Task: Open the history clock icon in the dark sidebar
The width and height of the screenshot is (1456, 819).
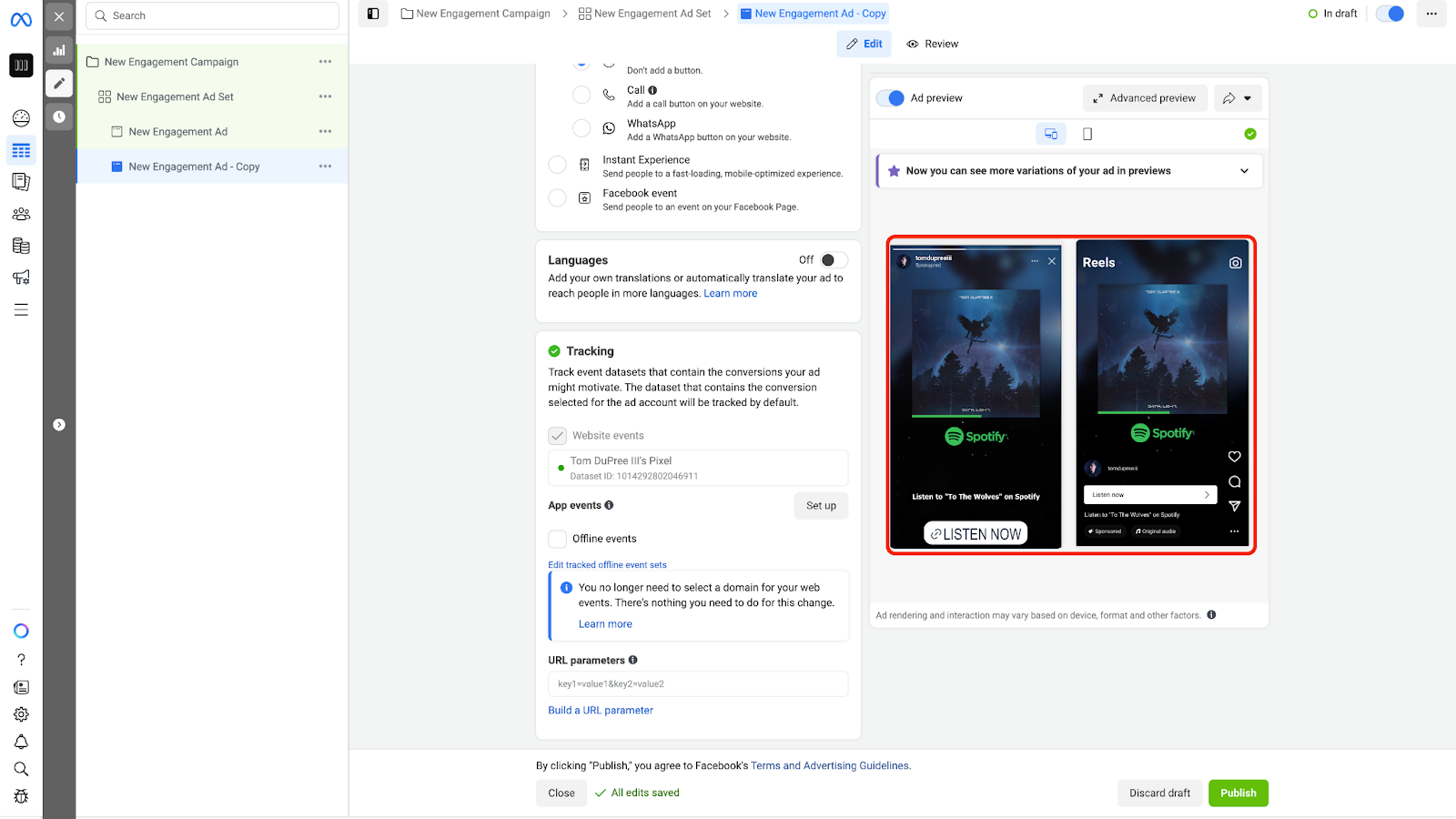Action: pos(59,116)
